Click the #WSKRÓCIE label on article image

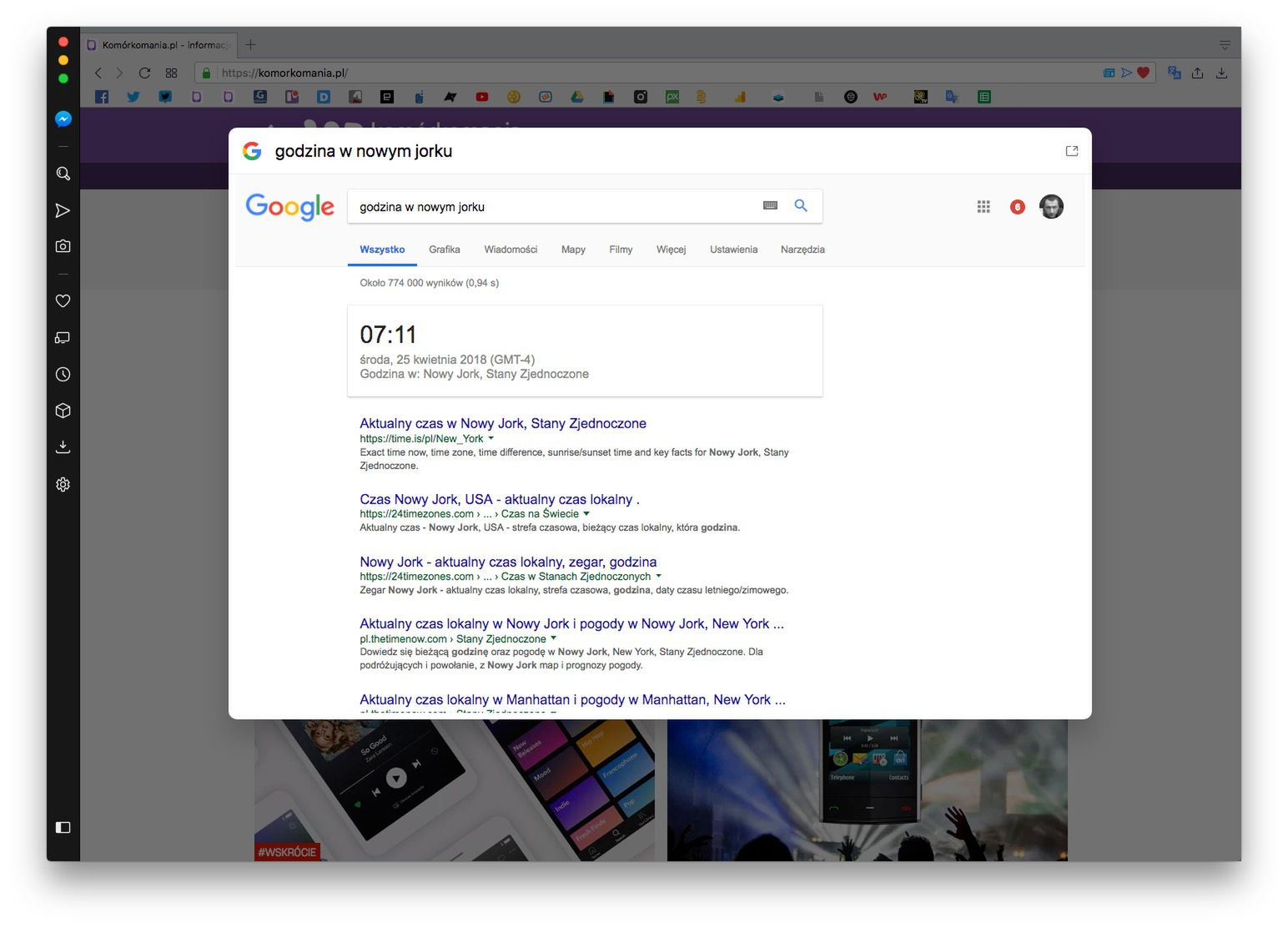[x=287, y=852]
